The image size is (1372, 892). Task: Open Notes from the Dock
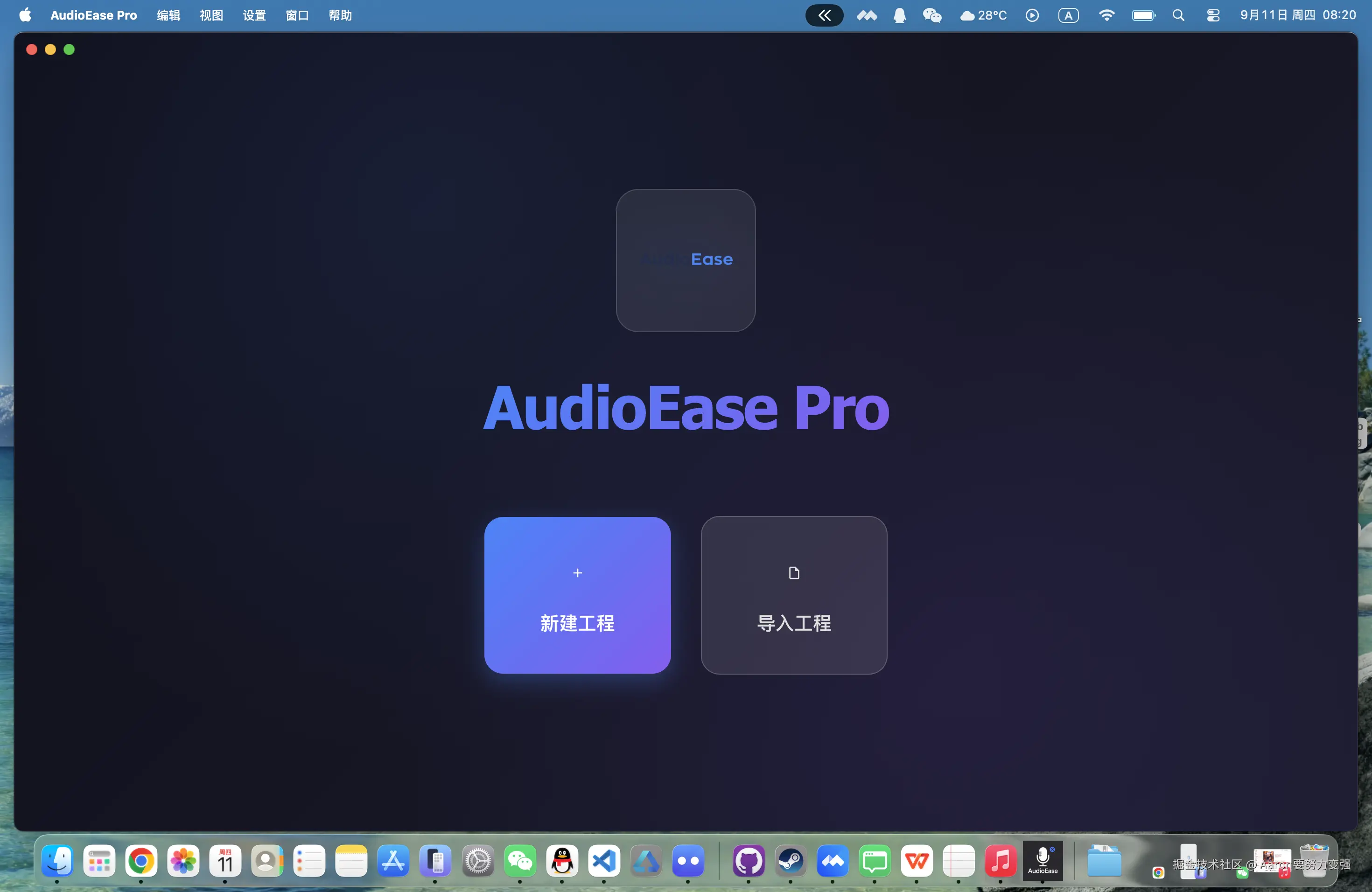(351, 861)
